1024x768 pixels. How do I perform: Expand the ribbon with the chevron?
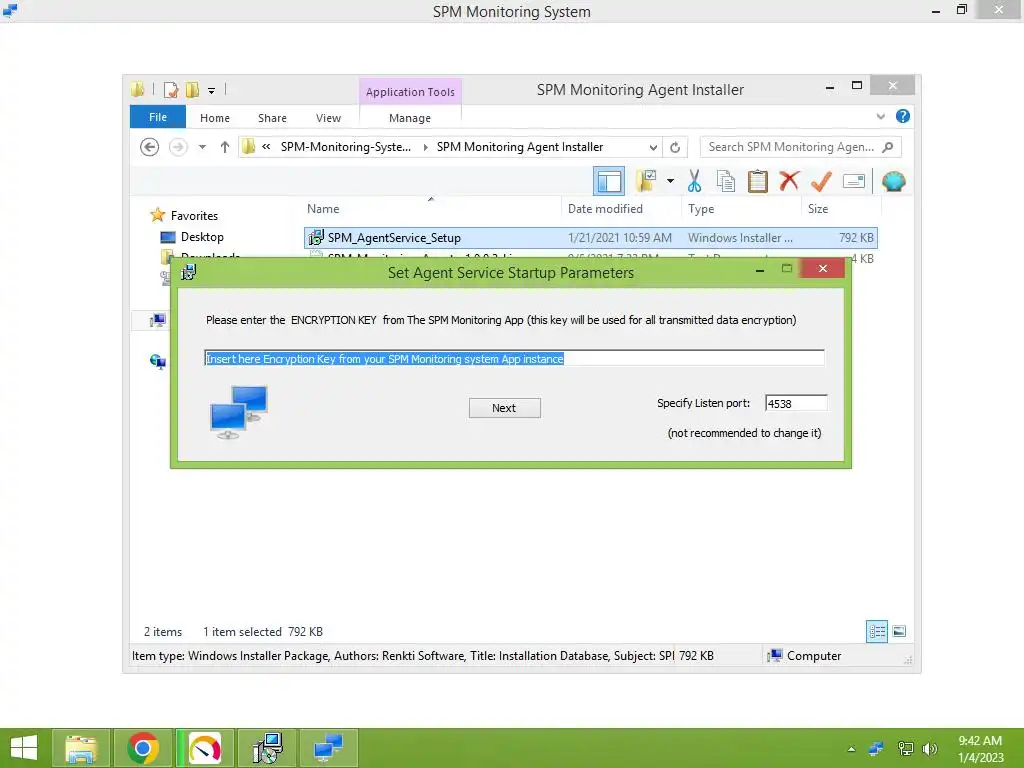click(x=880, y=117)
